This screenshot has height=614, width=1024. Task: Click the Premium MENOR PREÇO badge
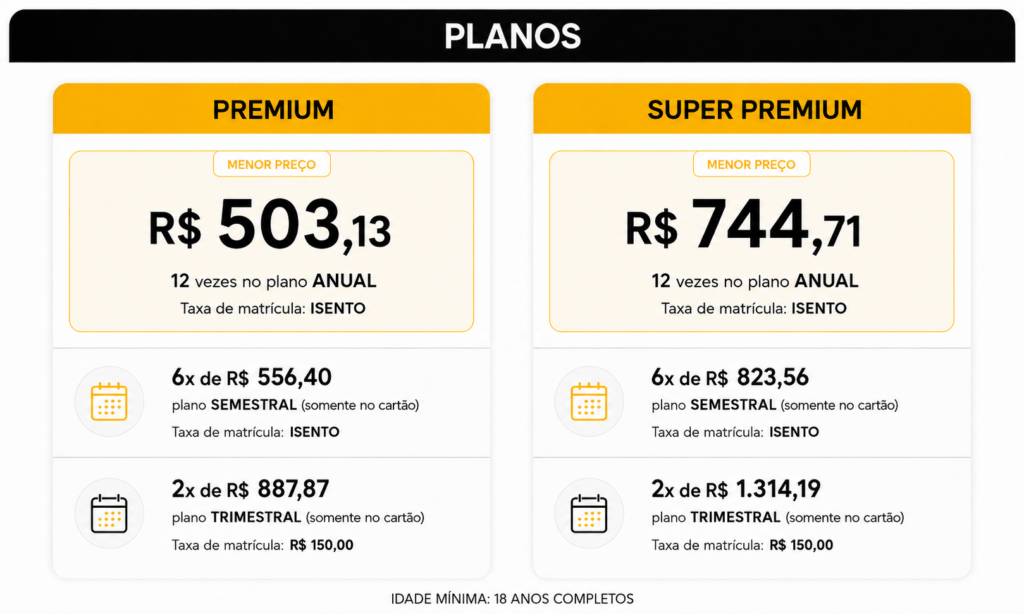(272, 164)
